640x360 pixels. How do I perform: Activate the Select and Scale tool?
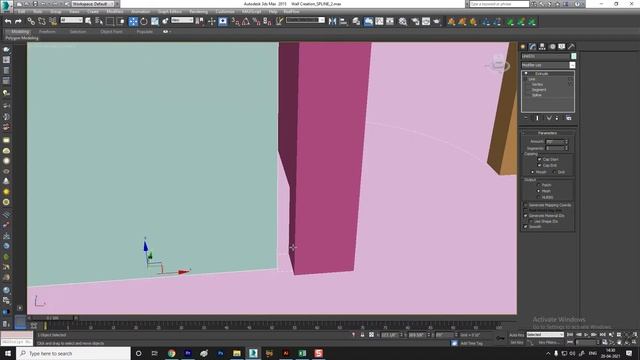click(155, 21)
